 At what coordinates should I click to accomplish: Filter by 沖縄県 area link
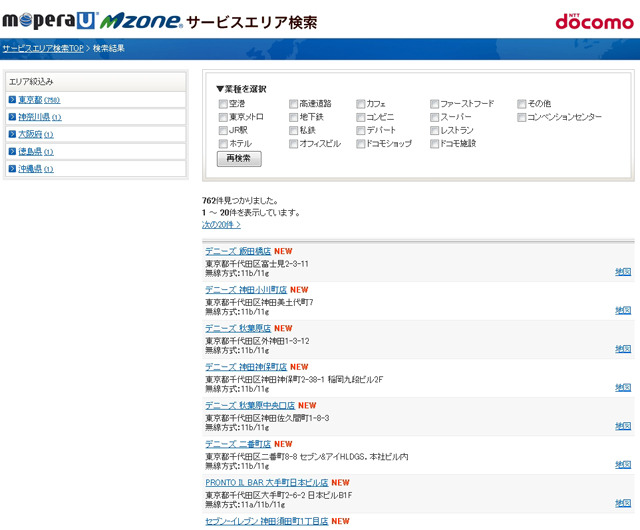tap(36, 168)
